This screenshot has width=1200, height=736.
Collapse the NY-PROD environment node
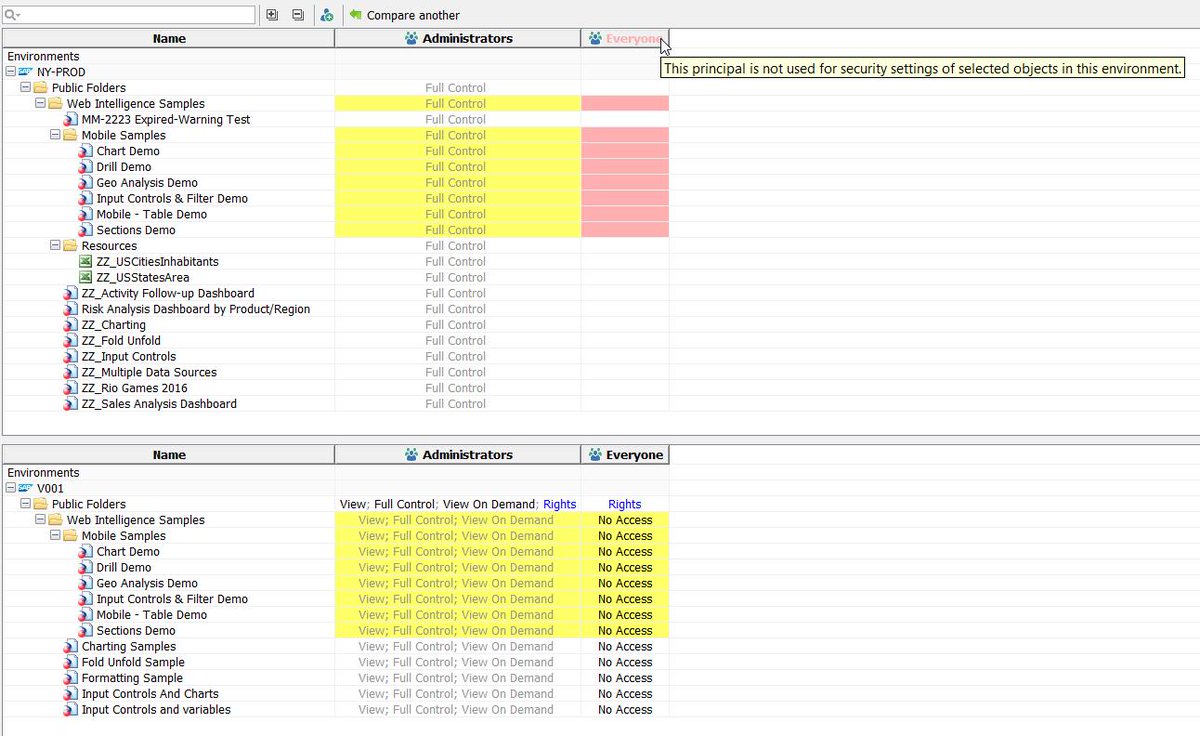(x=11, y=72)
